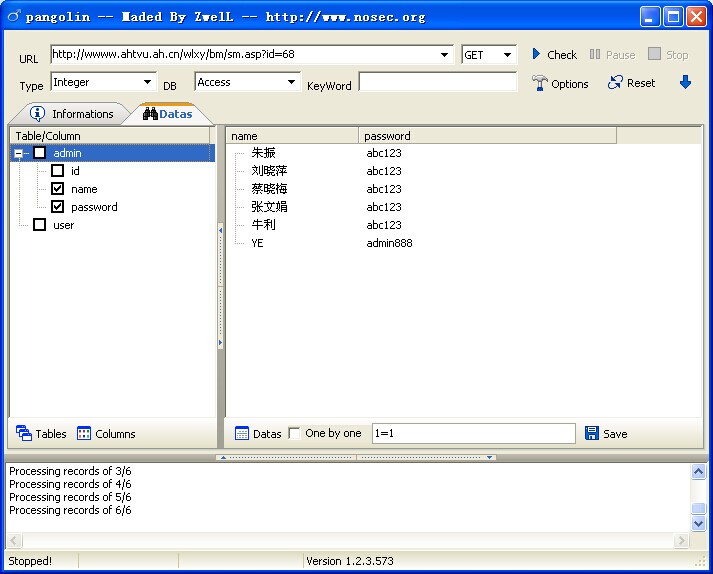The height and width of the screenshot is (574, 713).
Task: Click the Reset arrows icon
Action: pyautogui.click(x=615, y=82)
